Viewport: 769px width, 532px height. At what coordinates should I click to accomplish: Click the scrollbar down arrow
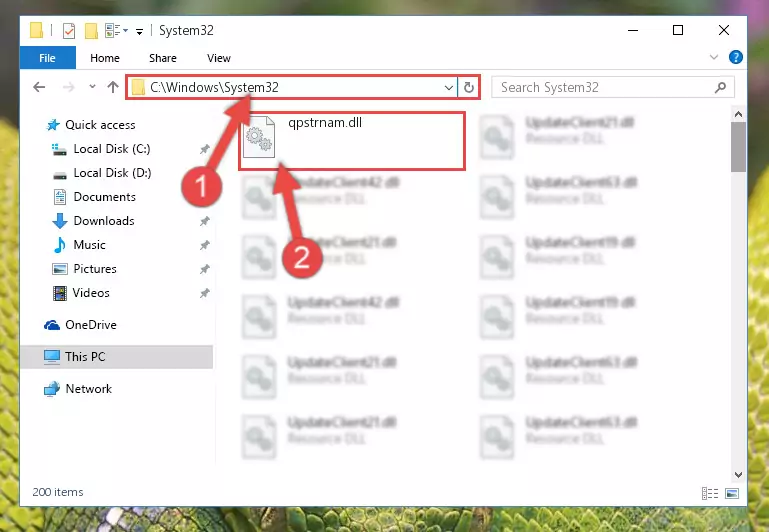click(738, 475)
